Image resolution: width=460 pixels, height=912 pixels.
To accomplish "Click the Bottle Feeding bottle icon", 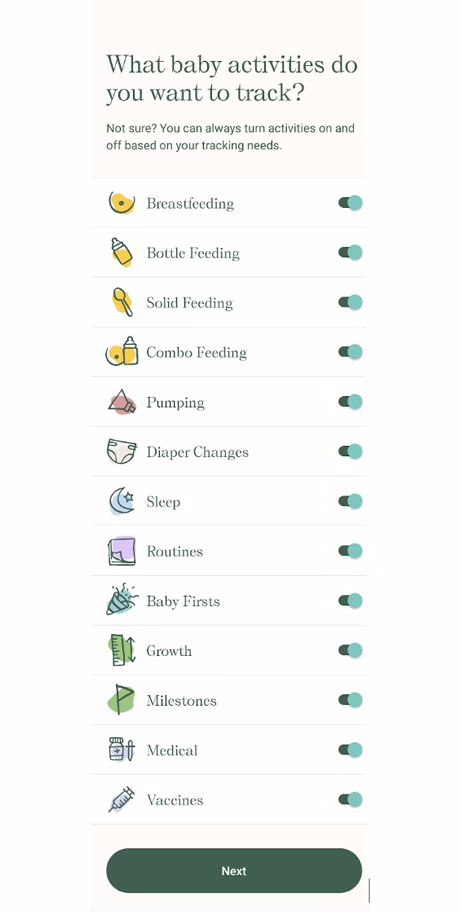I will coord(122,252).
